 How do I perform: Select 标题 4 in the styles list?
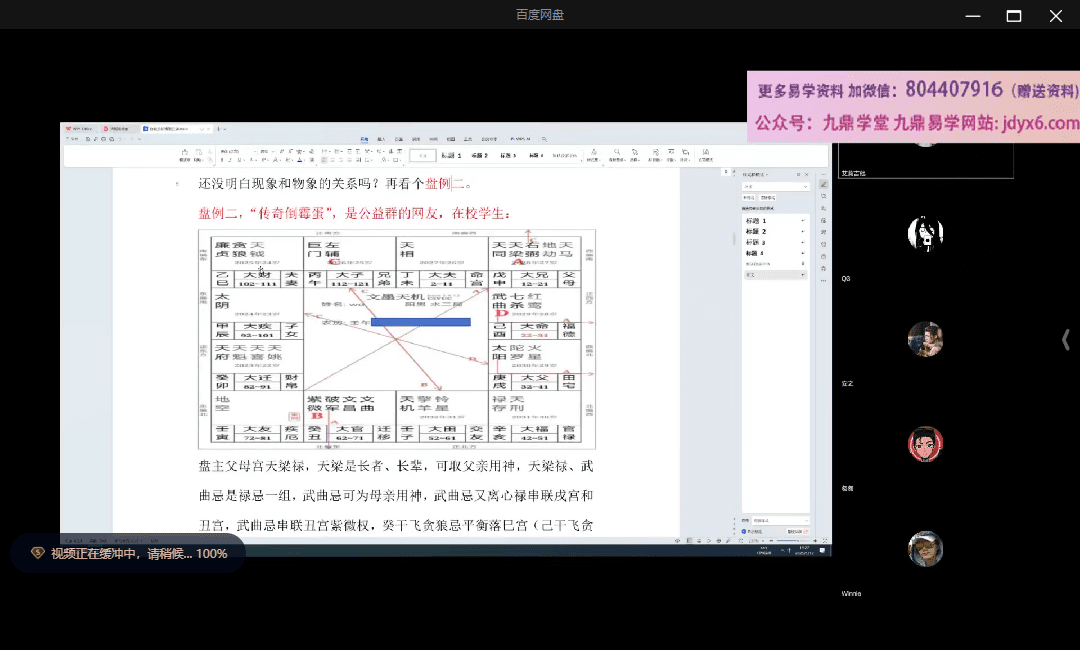coord(752,253)
